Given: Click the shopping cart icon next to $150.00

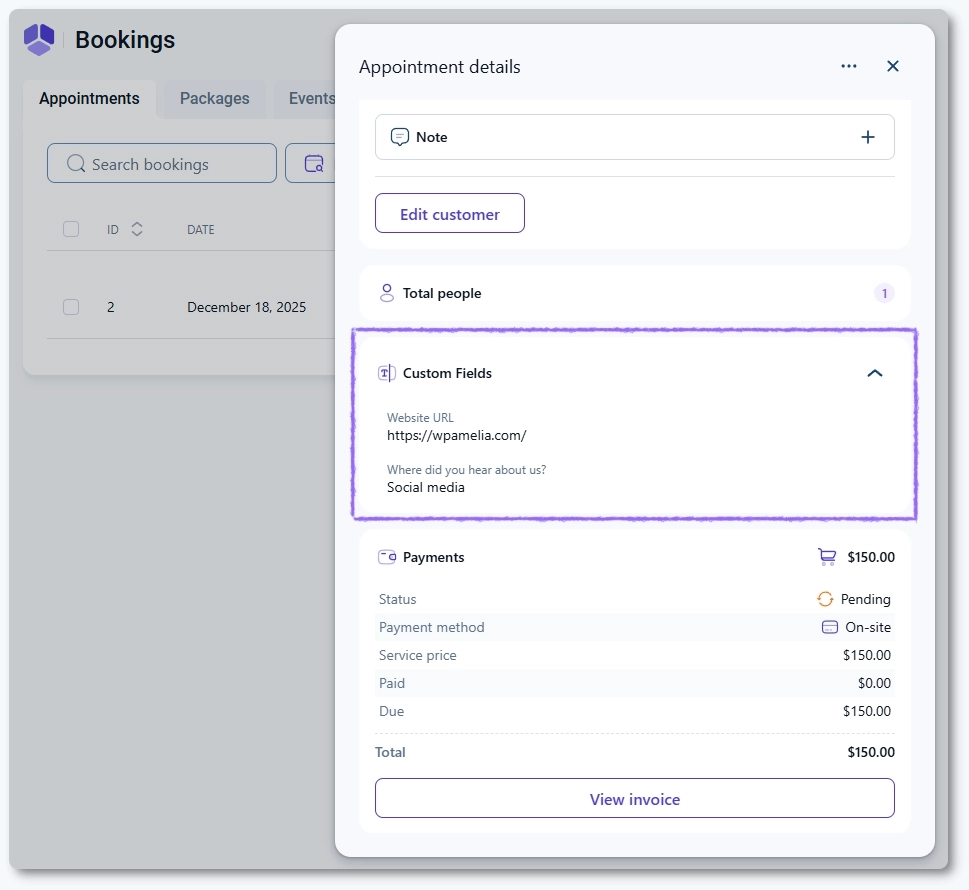Looking at the screenshot, I should (827, 557).
